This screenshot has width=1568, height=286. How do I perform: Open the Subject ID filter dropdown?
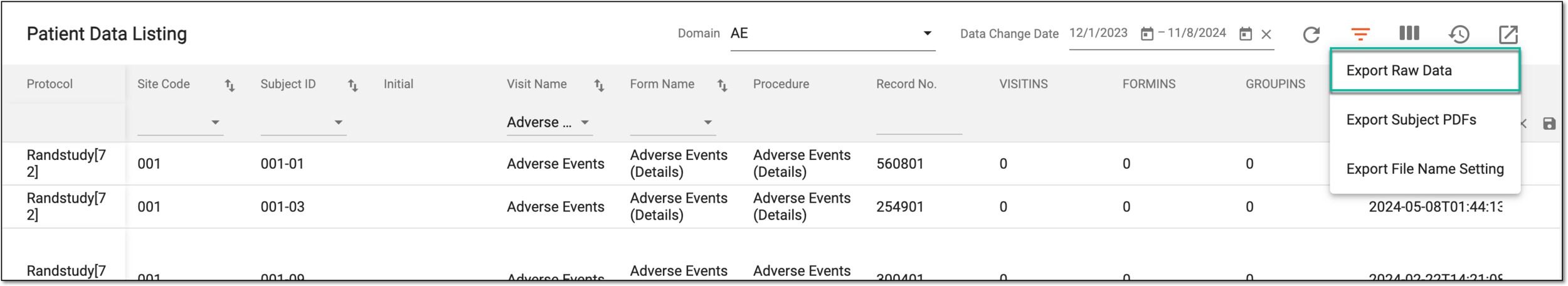point(304,122)
